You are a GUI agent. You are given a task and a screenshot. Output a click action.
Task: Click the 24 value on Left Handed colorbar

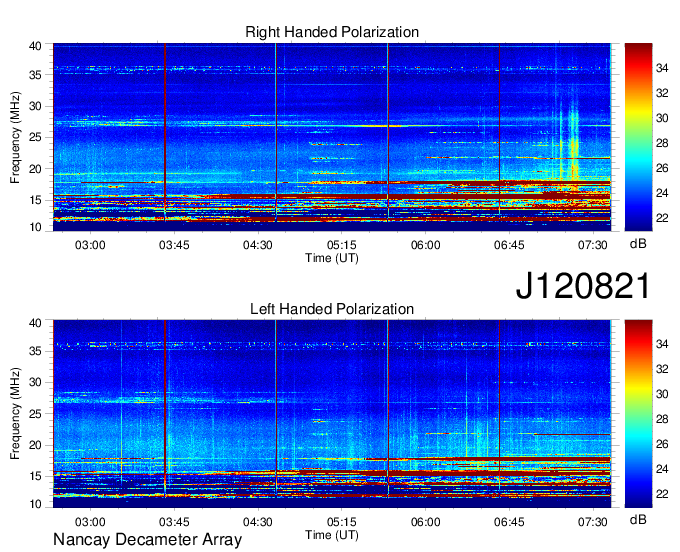pyautogui.click(x=662, y=469)
